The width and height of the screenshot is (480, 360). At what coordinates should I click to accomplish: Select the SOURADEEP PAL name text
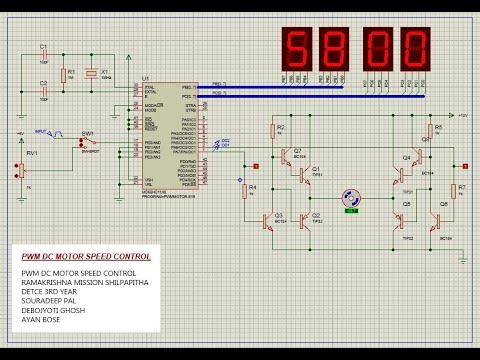(49, 301)
